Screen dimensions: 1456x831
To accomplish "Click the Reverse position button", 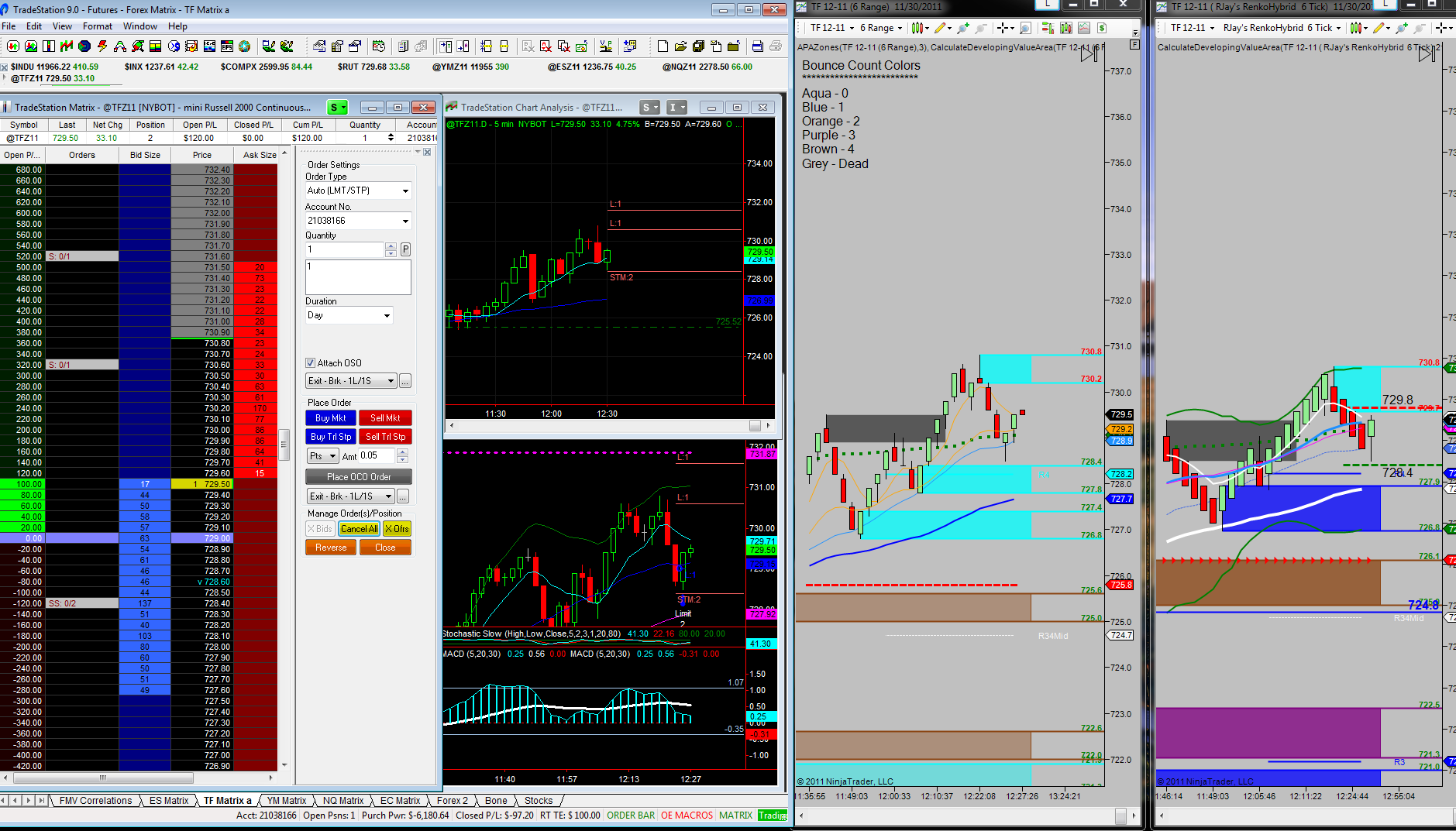I will 331,548.
